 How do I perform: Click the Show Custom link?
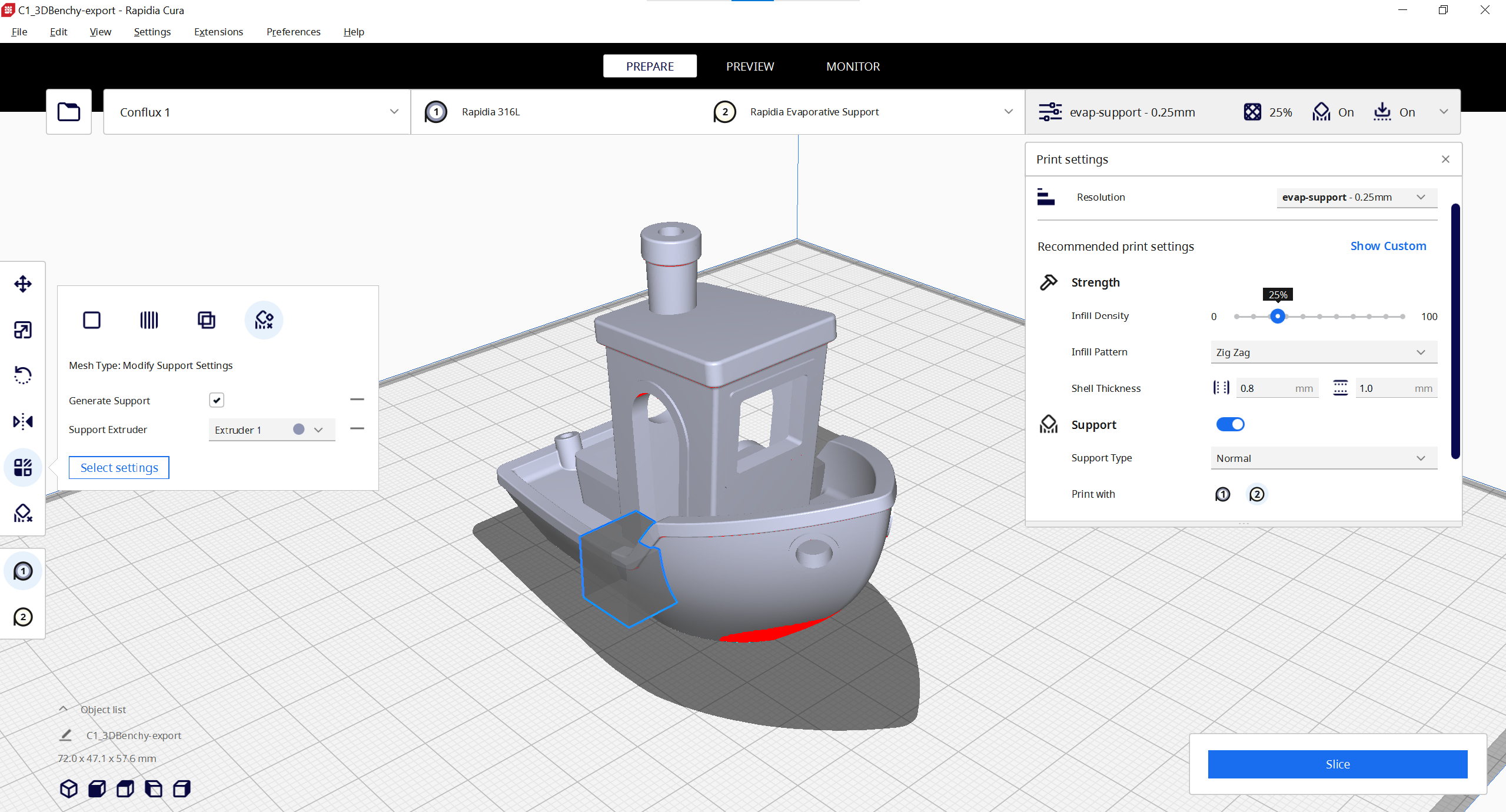1388,246
